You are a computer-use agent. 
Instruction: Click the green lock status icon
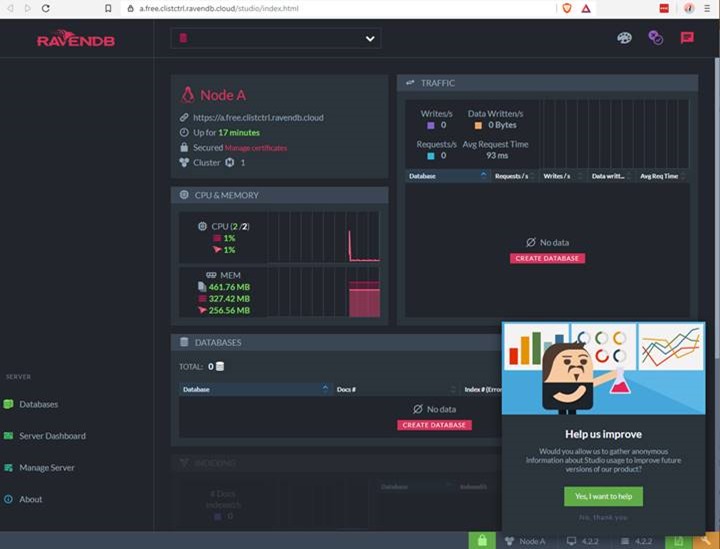[482, 541]
